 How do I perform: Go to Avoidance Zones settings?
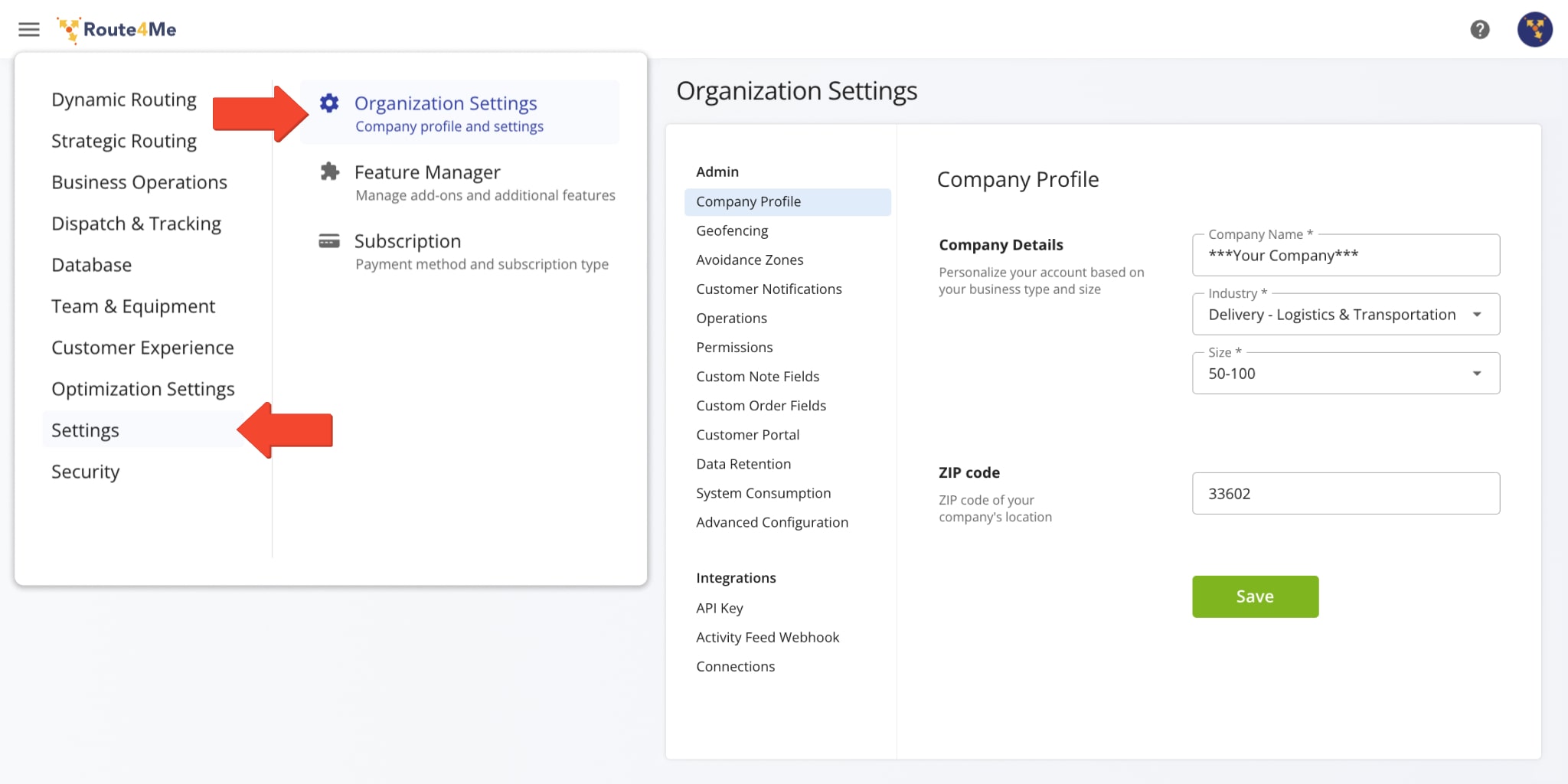749,260
